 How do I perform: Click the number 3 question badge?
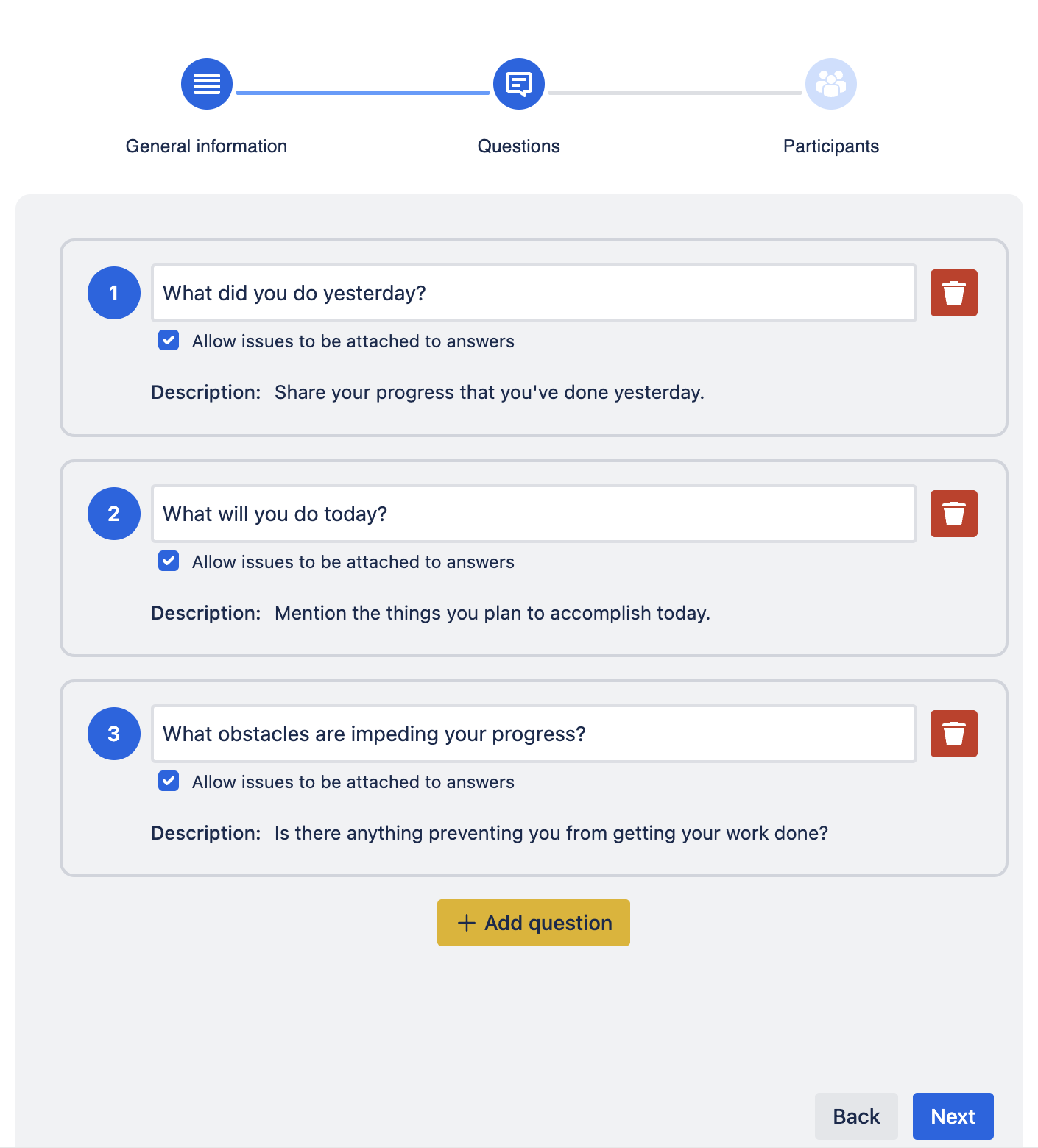(114, 734)
